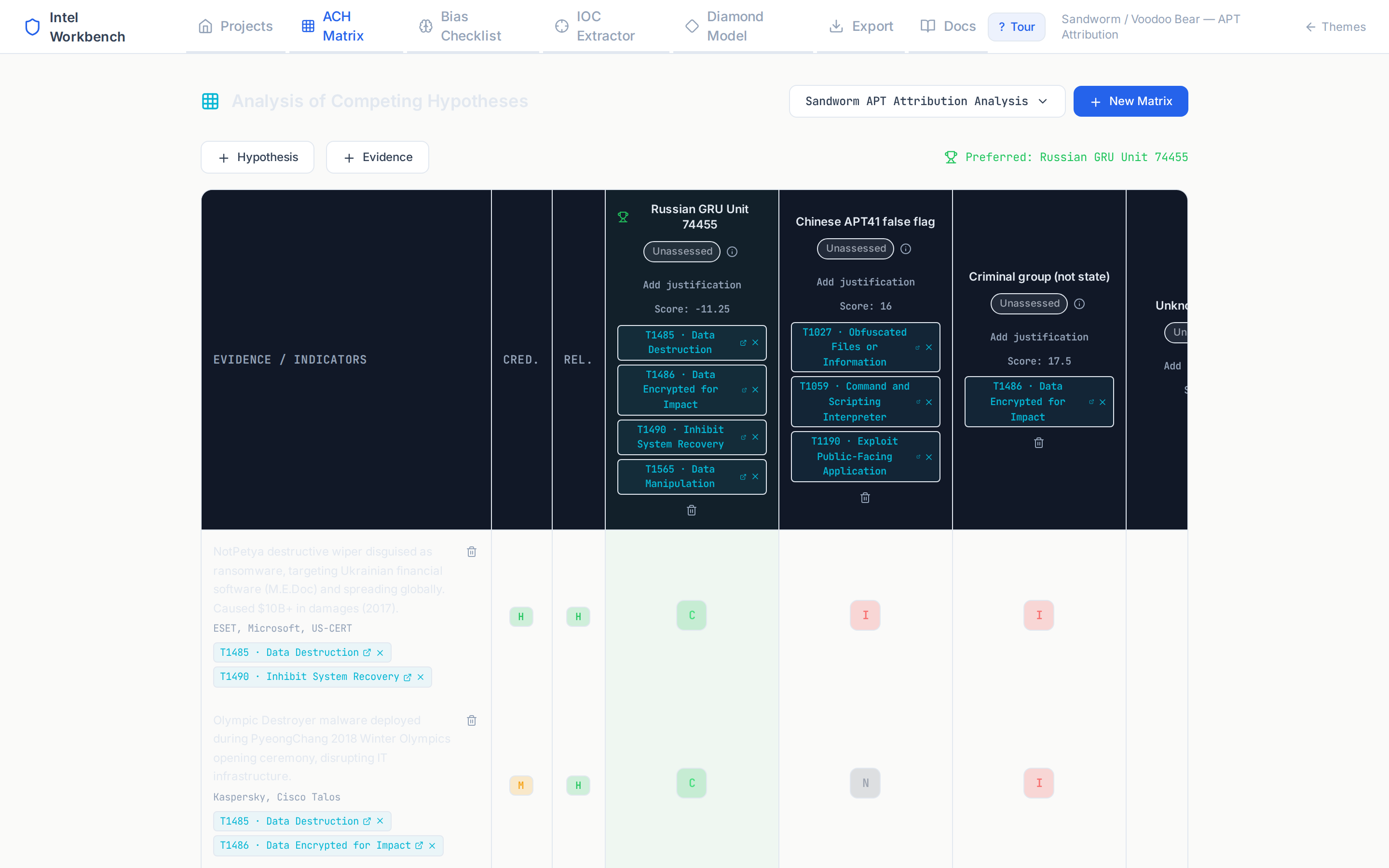Open Unassessed status for Russian GRU Unit
This screenshot has height=868, width=1389.
pos(682,251)
